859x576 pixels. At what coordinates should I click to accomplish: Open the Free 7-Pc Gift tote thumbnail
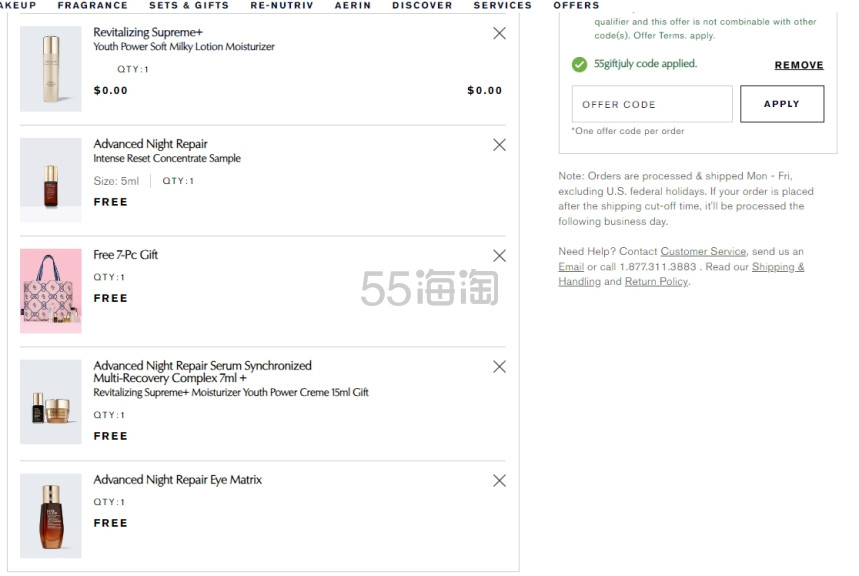[51, 291]
